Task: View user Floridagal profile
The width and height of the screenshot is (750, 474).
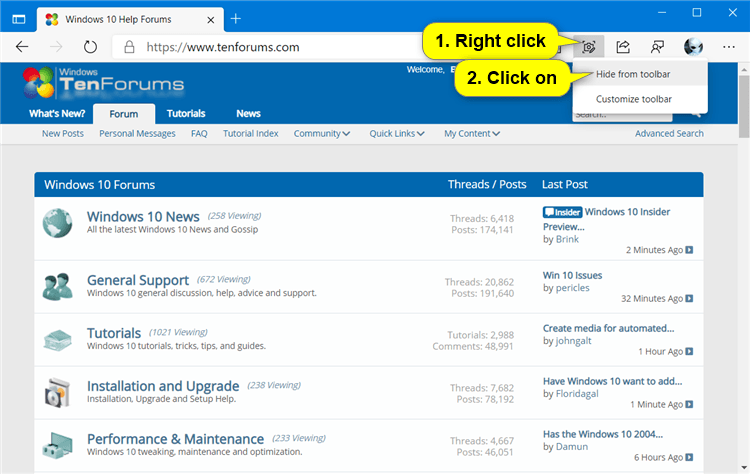Action: (x=577, y=394)
